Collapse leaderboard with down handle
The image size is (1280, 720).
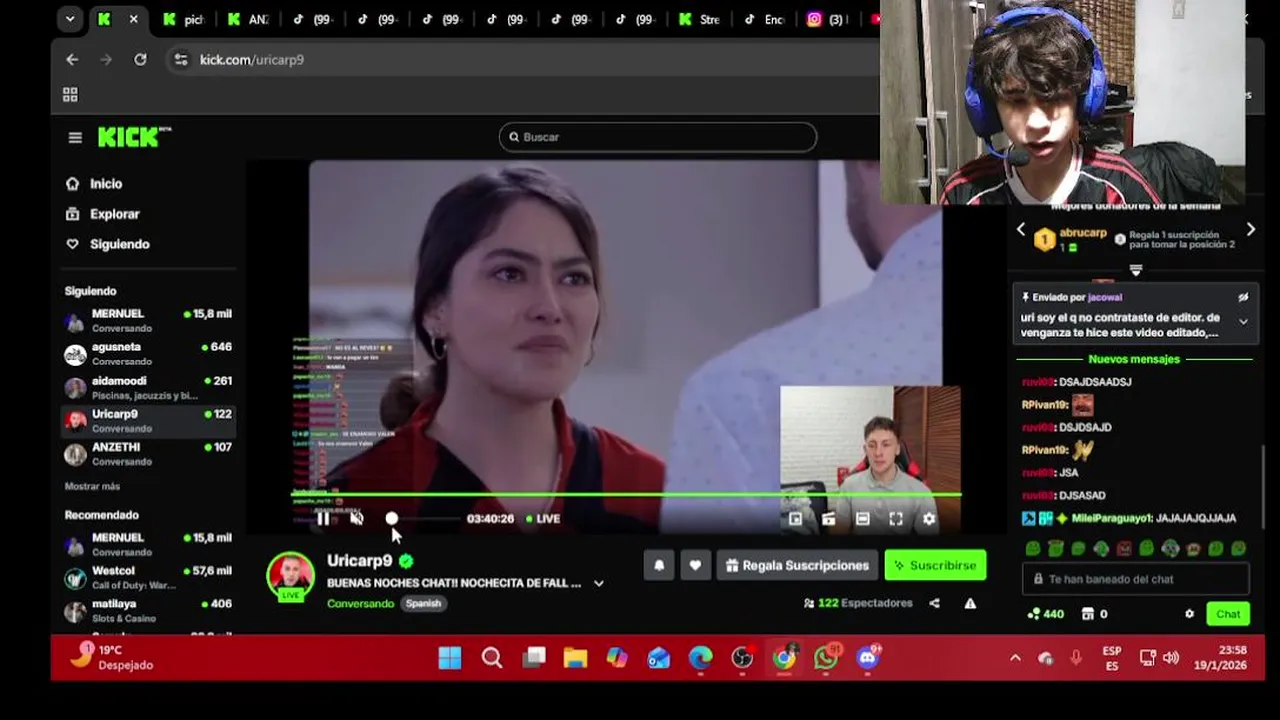coord(1135,270)
